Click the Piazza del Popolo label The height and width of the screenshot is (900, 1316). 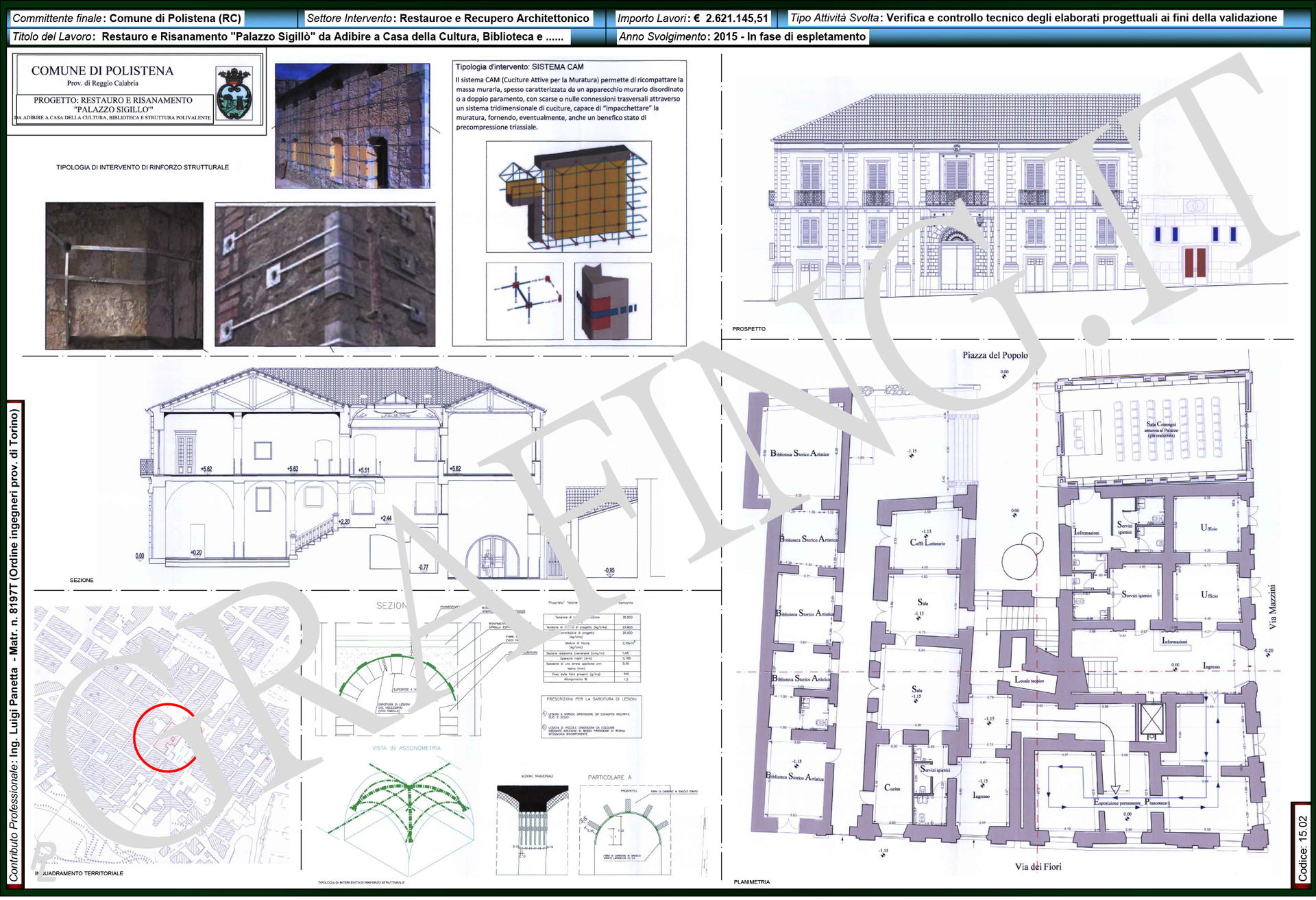tap(995, 356)
